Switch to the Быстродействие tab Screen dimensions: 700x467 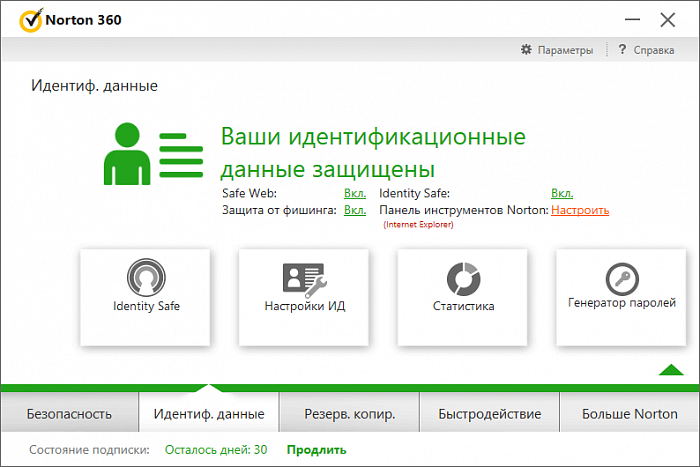(x=490, y=413)
